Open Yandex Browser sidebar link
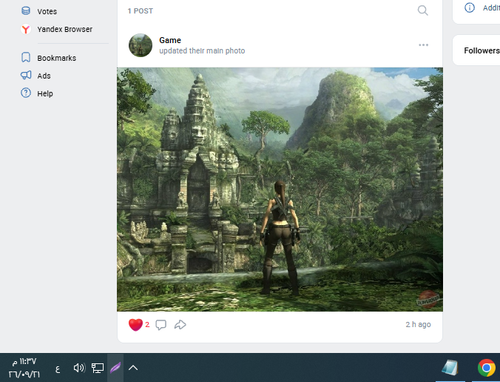The height and width of the screenshot is (382, 500). (64, 29)
